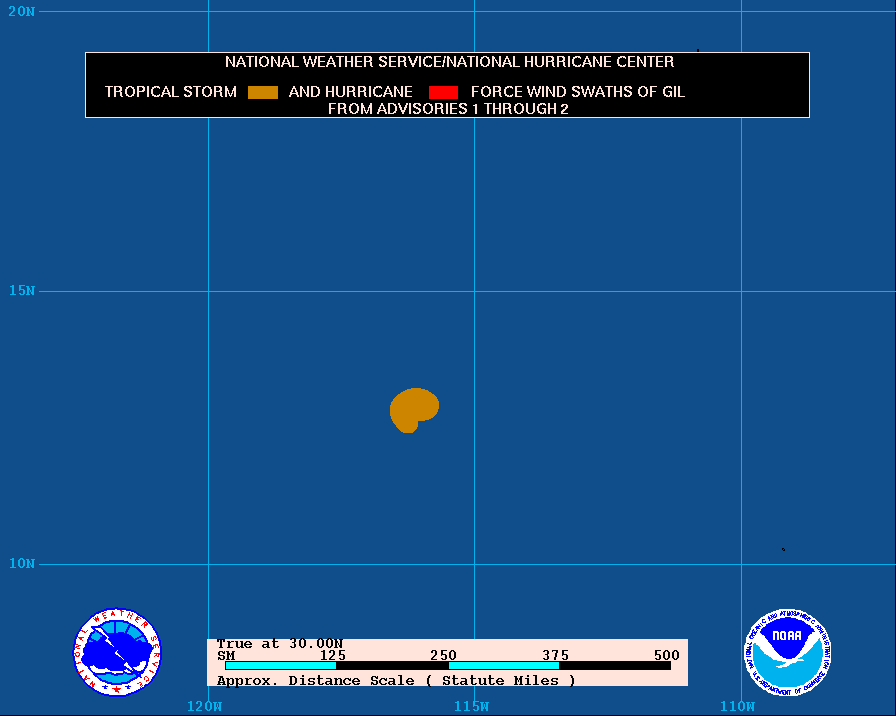
Task: Click the '250' scale mark label
Action: (x=443, y=655)
